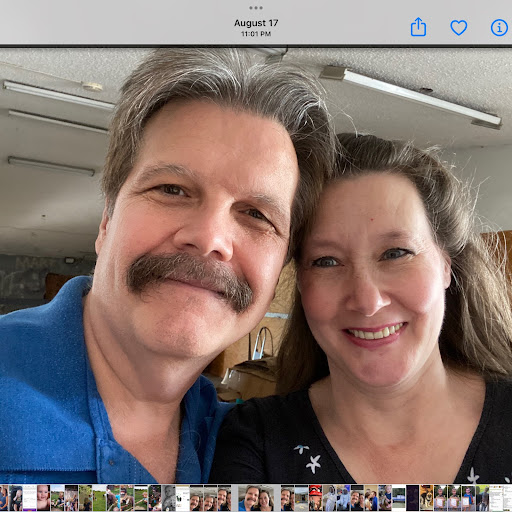512x512 pixels.
Task: Open the toddler in blue shirt thumbnail
Action: pyautogui.click(x=385, y=498)
